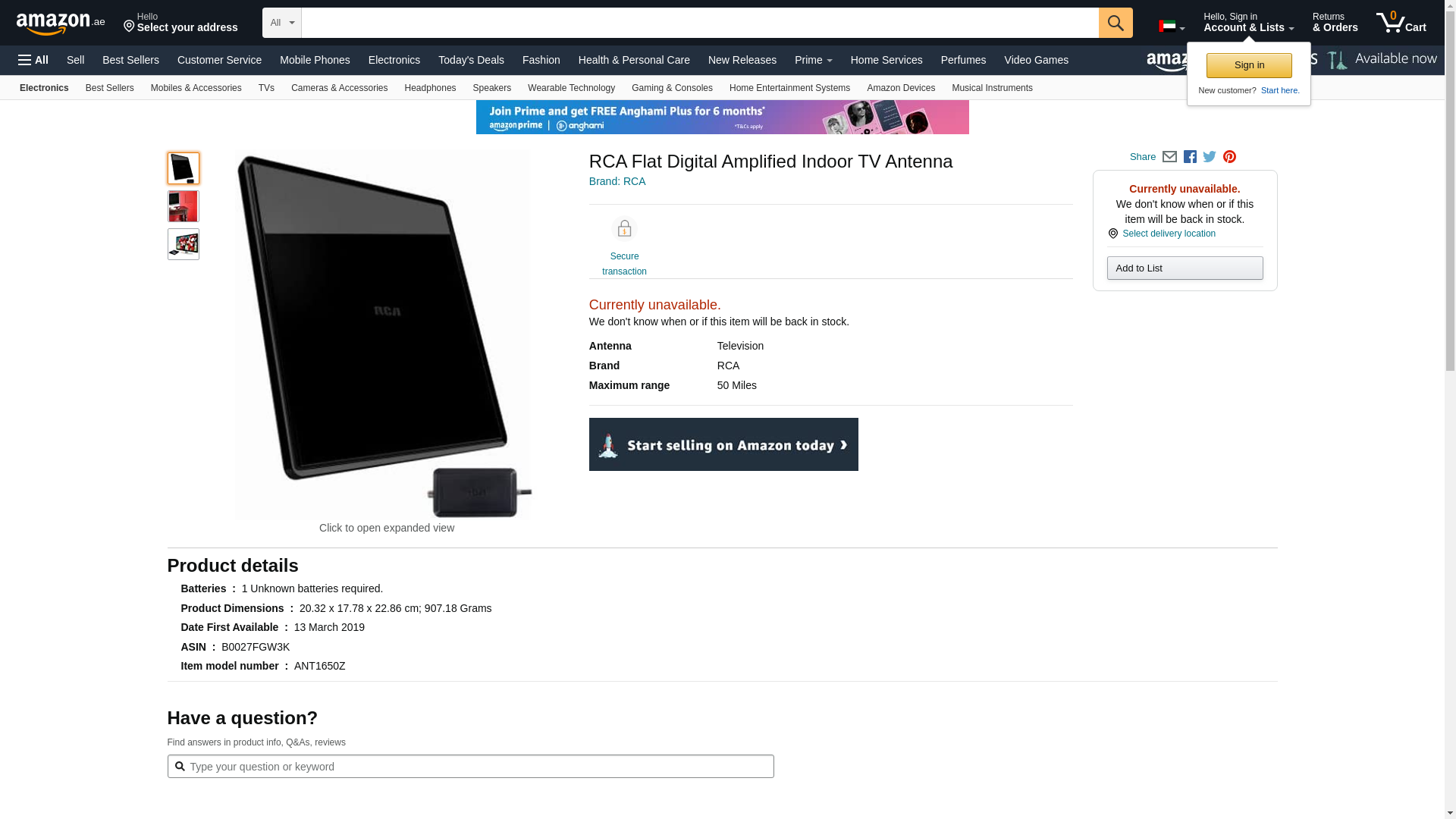The width and height of the screenshot is (1456, 819).
Task: Click the secure transaction lock icon
Action: tap(624, 229)
